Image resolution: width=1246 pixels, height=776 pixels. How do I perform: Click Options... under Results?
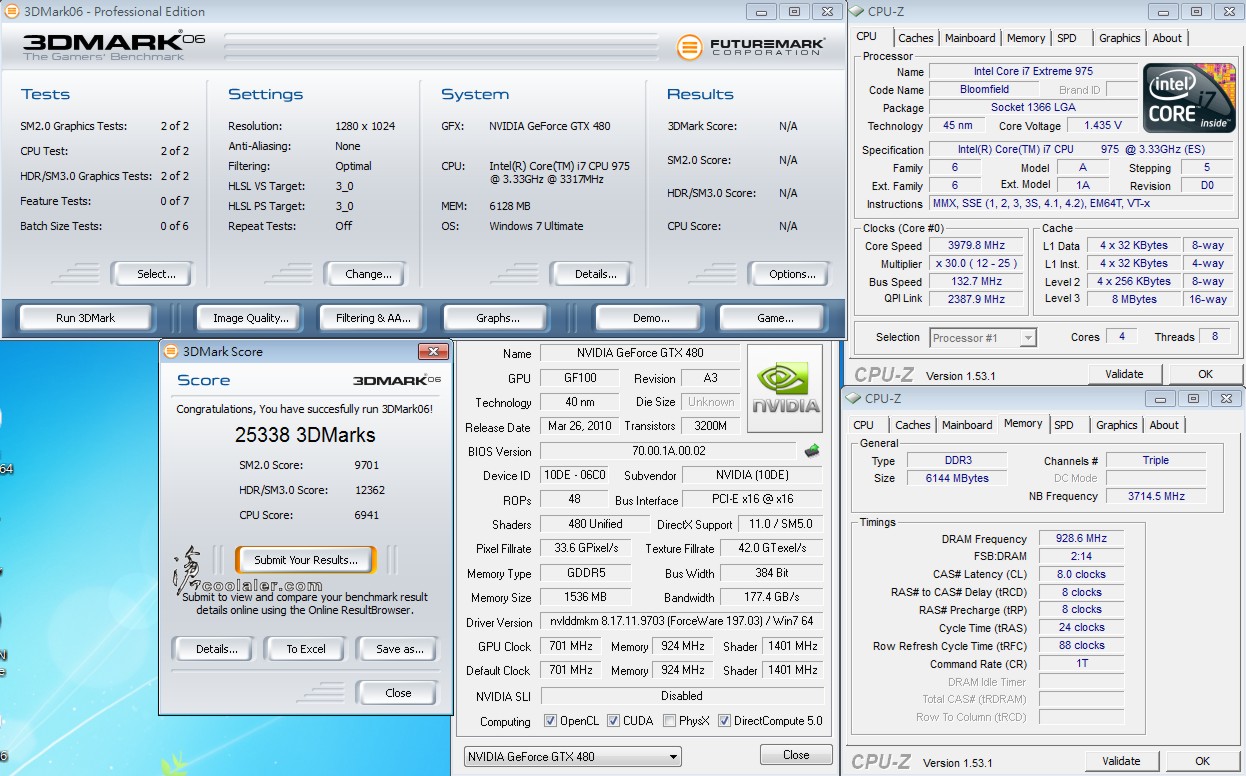pos(792,274)
